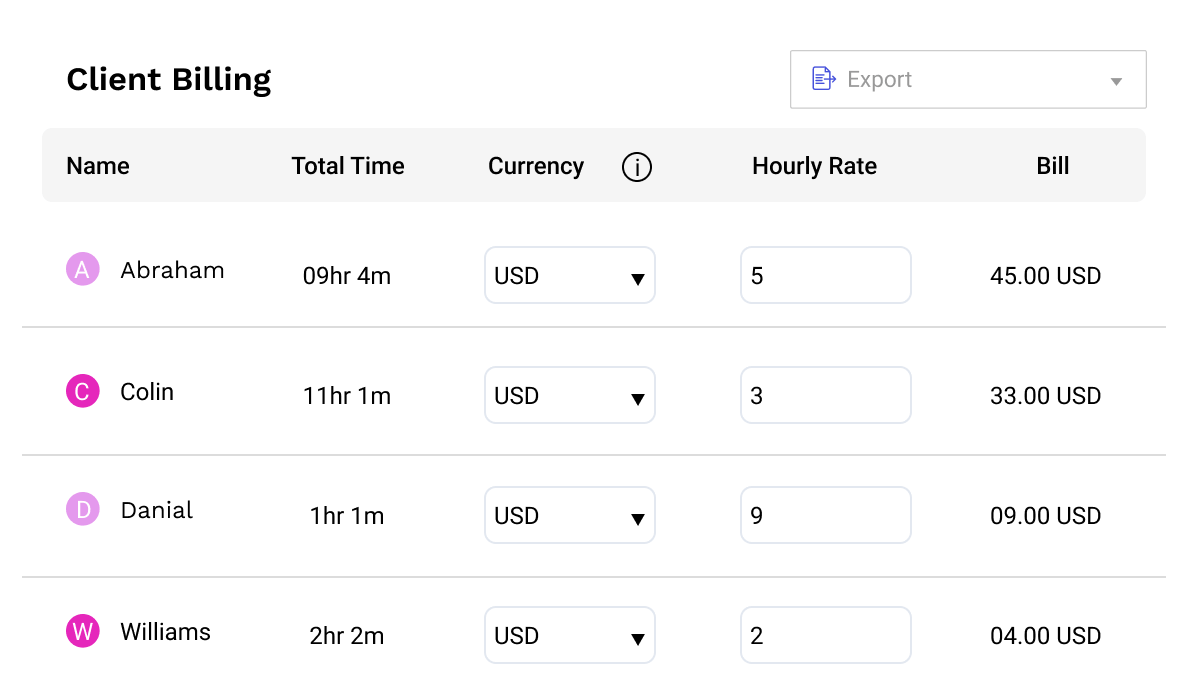1188x674 pixels.
Task: Select Williams' avatar icon
Action: point(82,631)
